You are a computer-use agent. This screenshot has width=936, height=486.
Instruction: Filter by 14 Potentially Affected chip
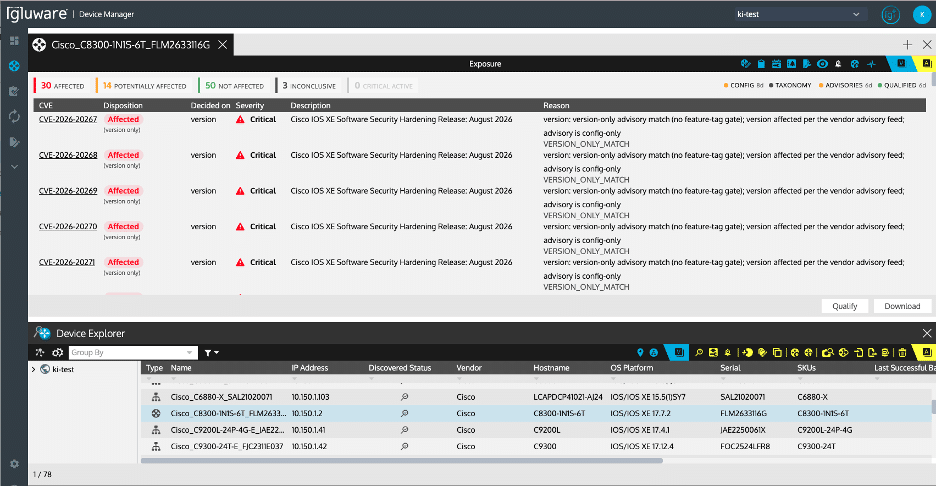[144, 86]
